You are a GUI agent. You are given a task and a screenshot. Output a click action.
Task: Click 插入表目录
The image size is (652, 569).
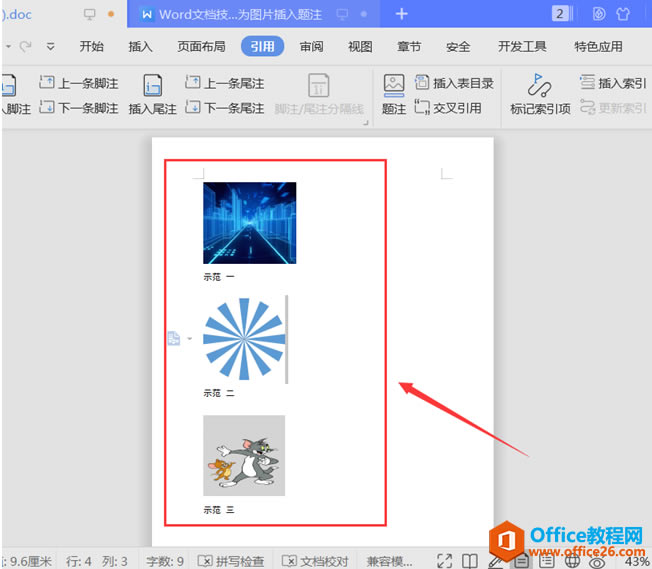point(454,83)
